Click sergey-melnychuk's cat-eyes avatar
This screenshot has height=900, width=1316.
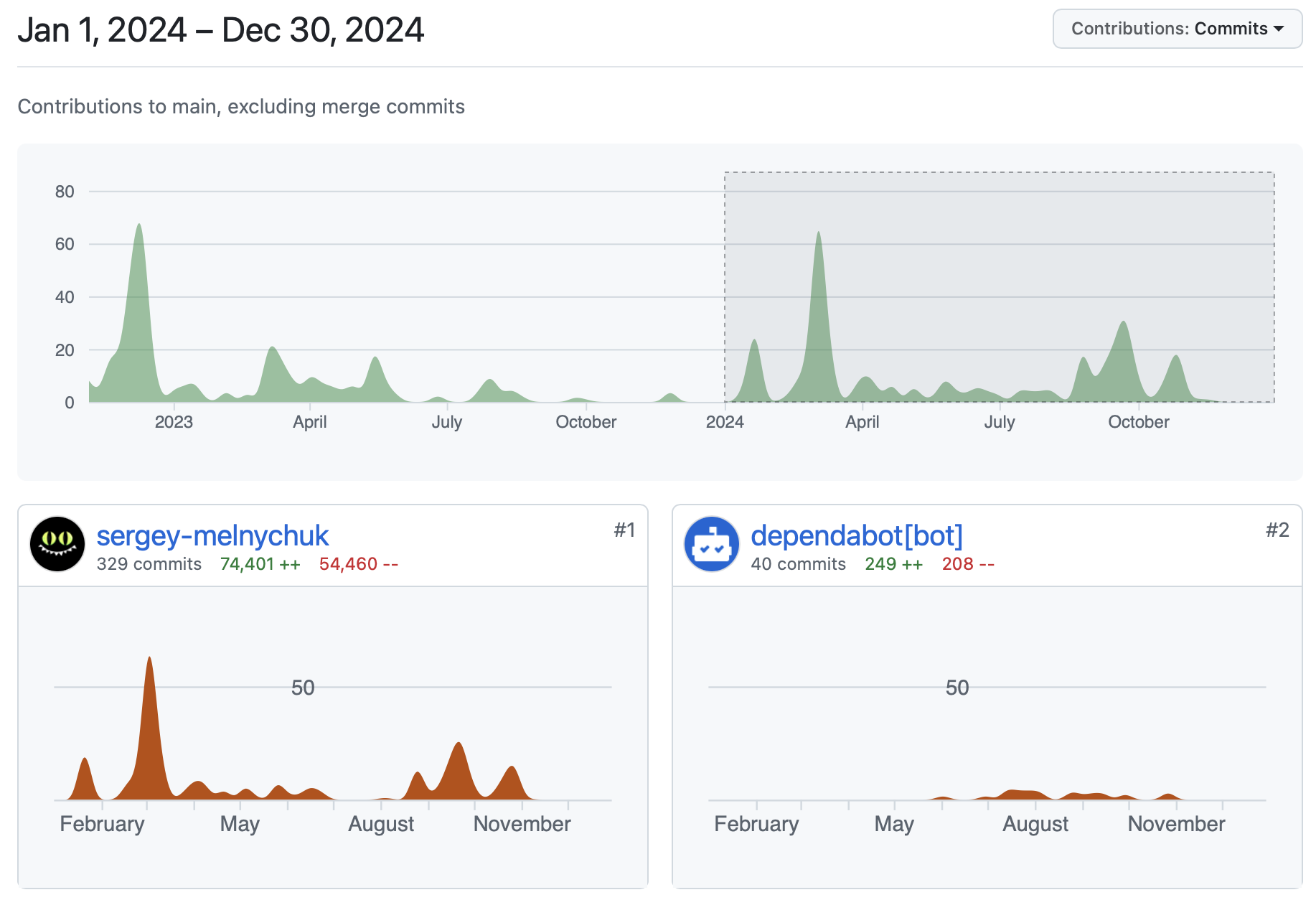tap(57, 544)
